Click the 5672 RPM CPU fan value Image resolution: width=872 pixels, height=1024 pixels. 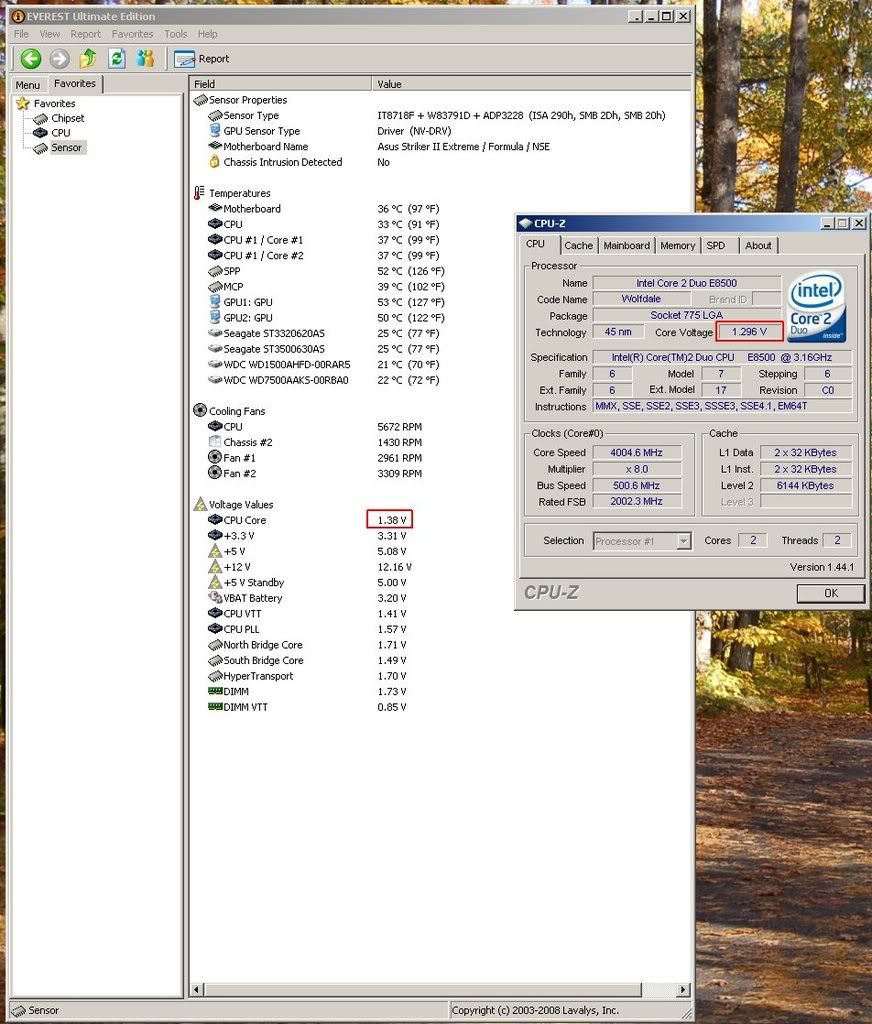(x=400, y=426)
